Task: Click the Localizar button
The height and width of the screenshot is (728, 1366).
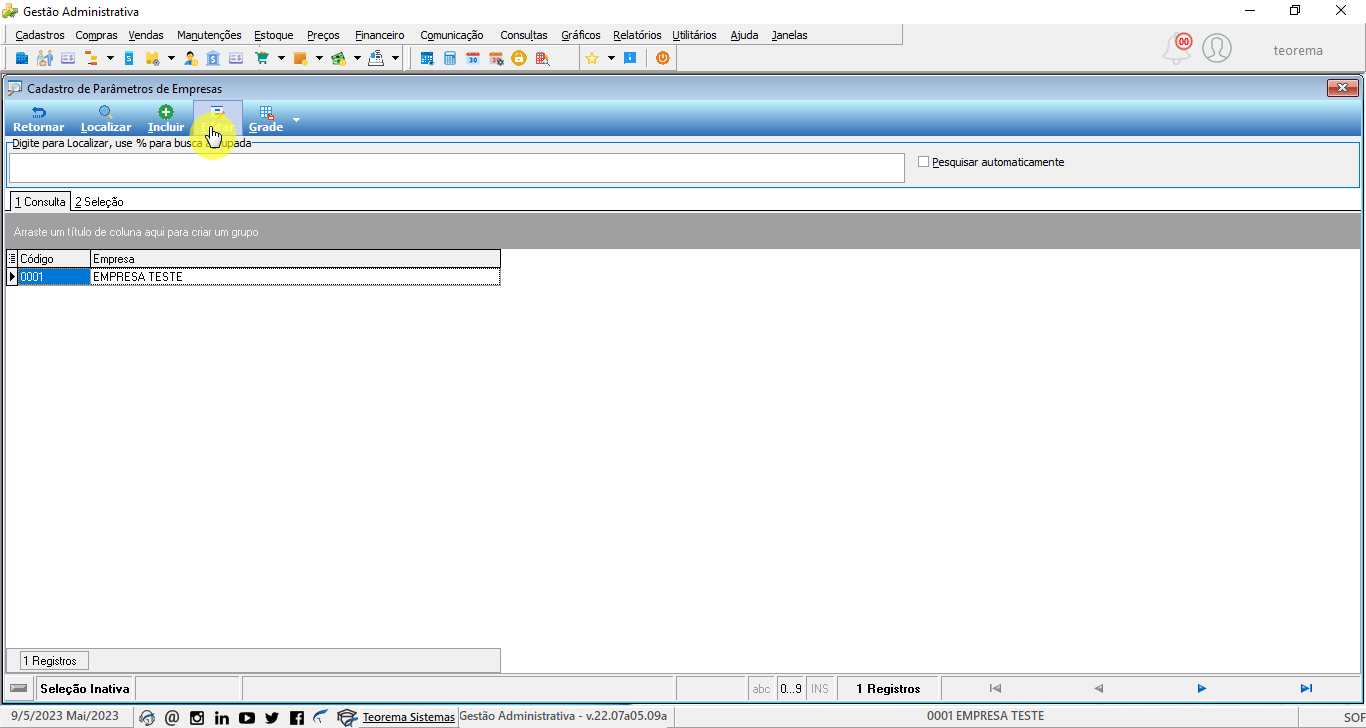Action: (x=106, y=119)
